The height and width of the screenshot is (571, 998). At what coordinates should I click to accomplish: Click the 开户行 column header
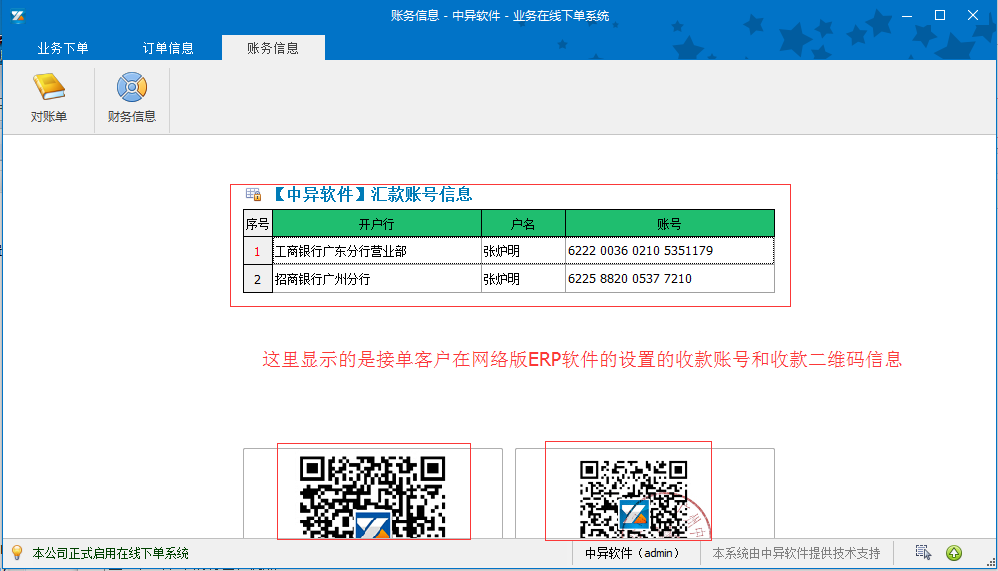377,224
